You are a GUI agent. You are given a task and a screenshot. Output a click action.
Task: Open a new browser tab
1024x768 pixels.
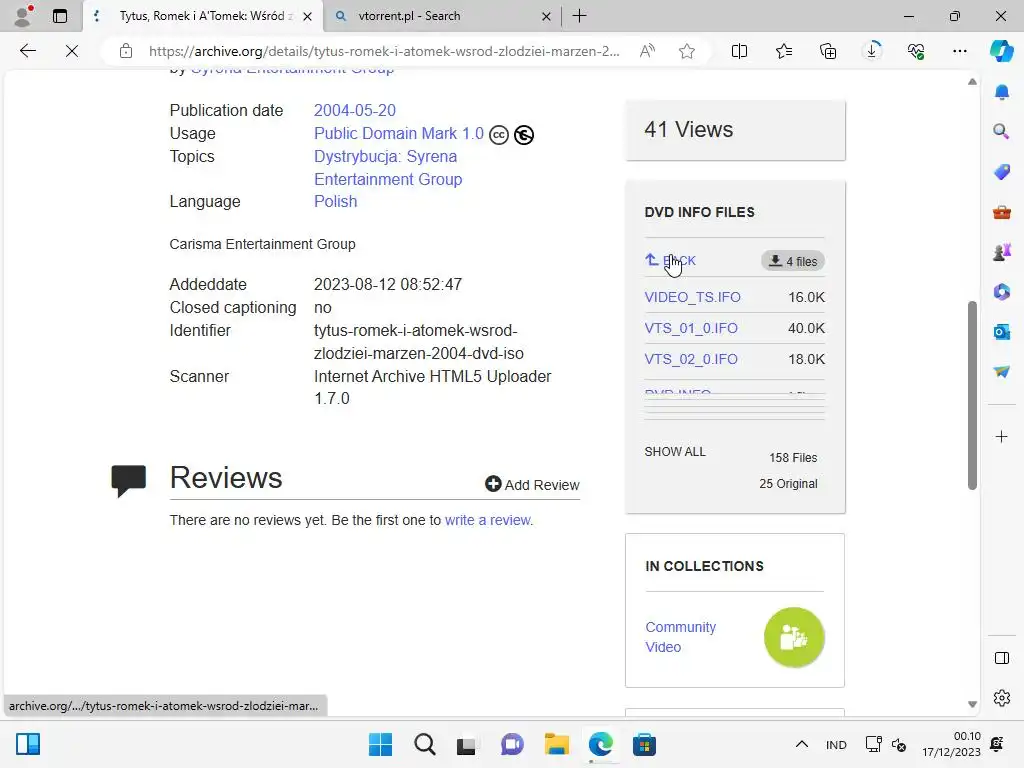pyautogui.click(x=579, y=16)
